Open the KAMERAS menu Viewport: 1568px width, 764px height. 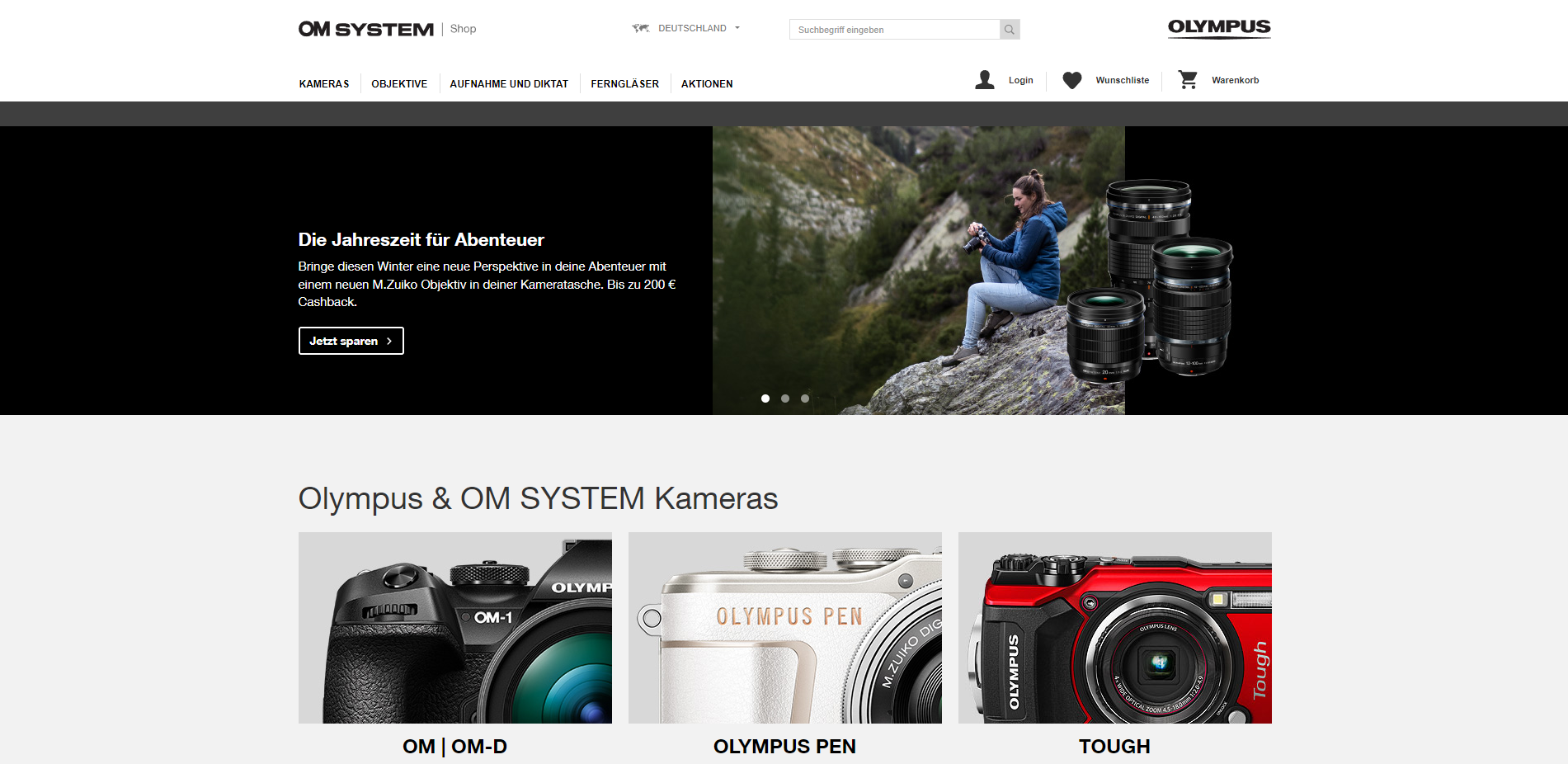click(324, 84)
